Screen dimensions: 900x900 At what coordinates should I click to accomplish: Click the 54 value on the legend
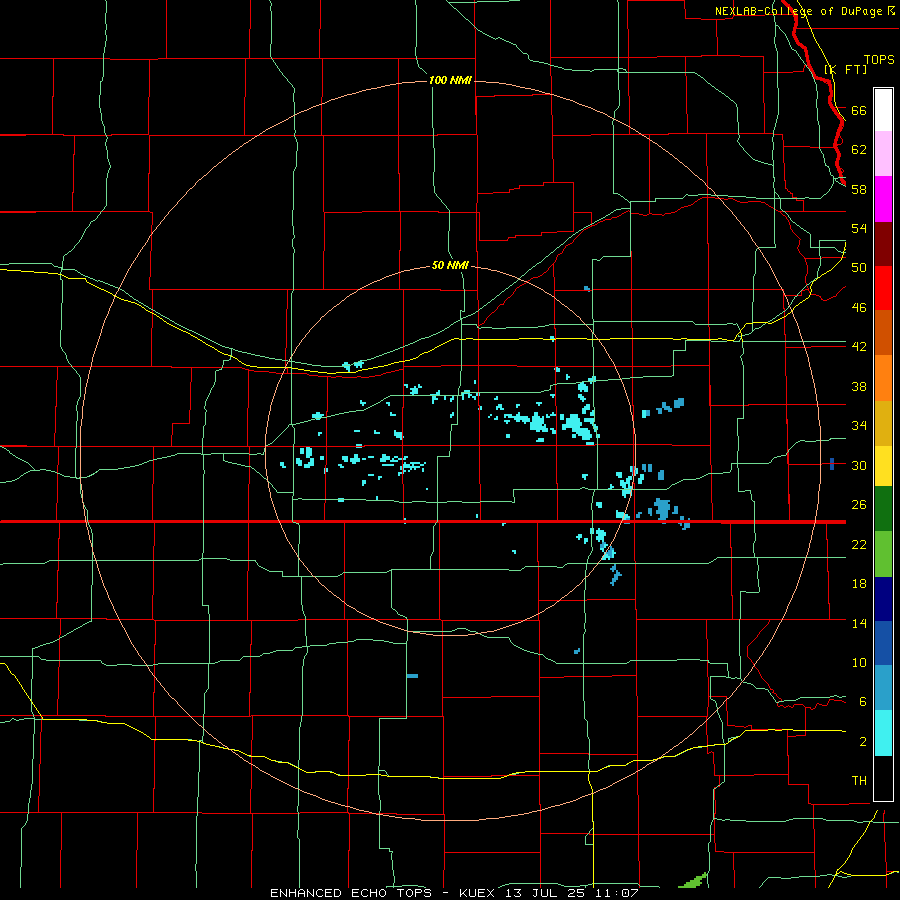click(x=859, y=228)
